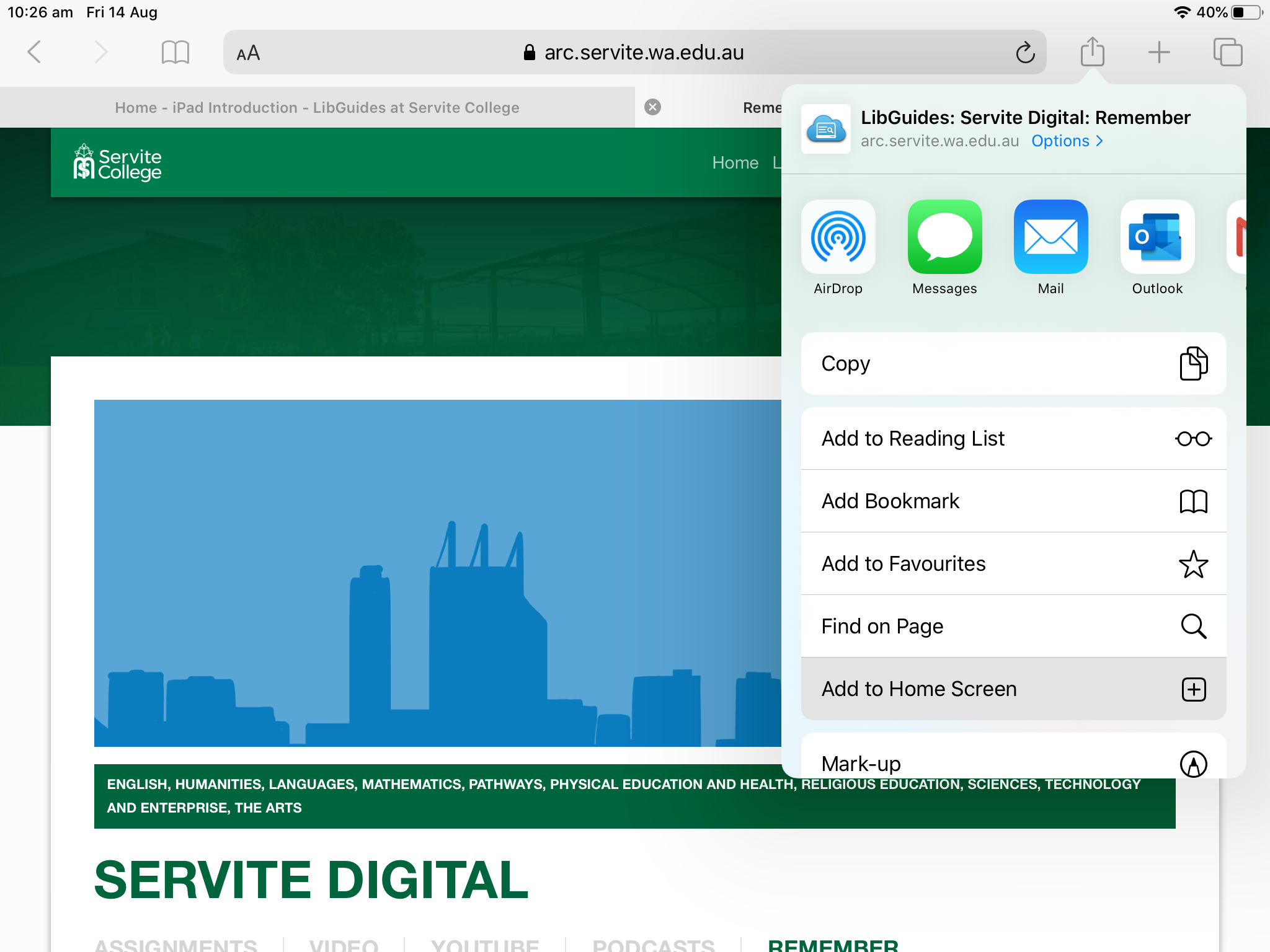
Task: Open a new tab with plus icon
Action: coord(1158,52)
